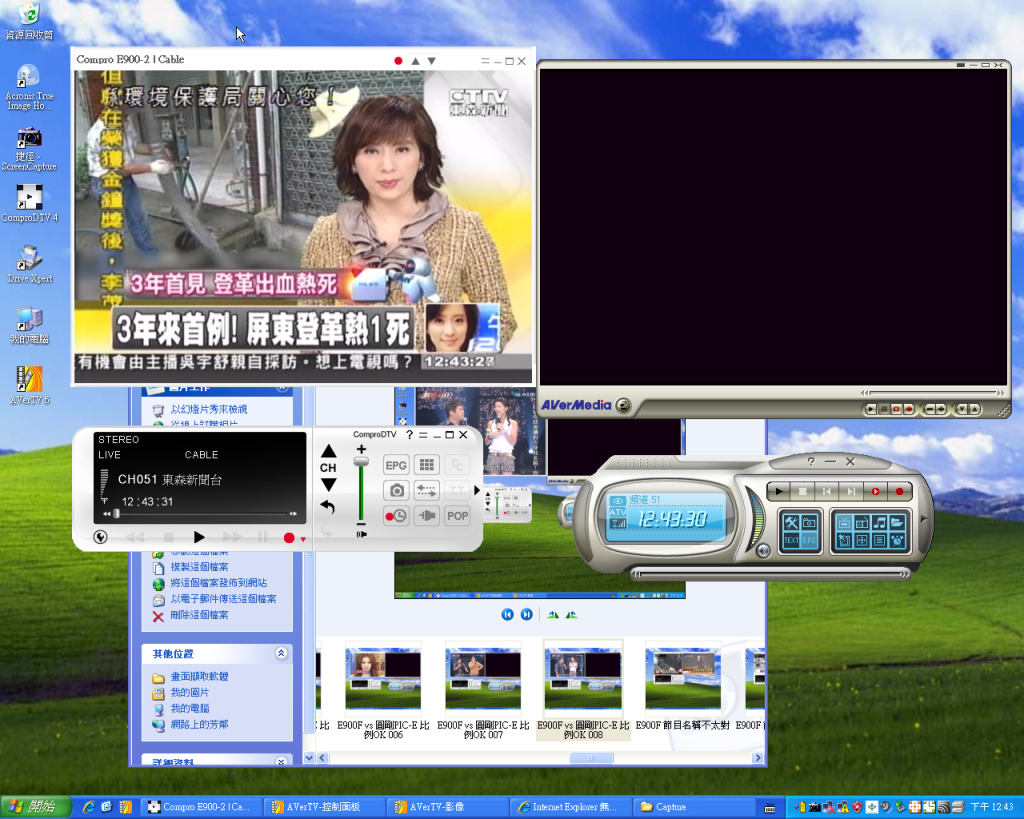Expand the 詳細資料 section
The height and width of the screenshot is (819, 1024).
tap(281, 762)
